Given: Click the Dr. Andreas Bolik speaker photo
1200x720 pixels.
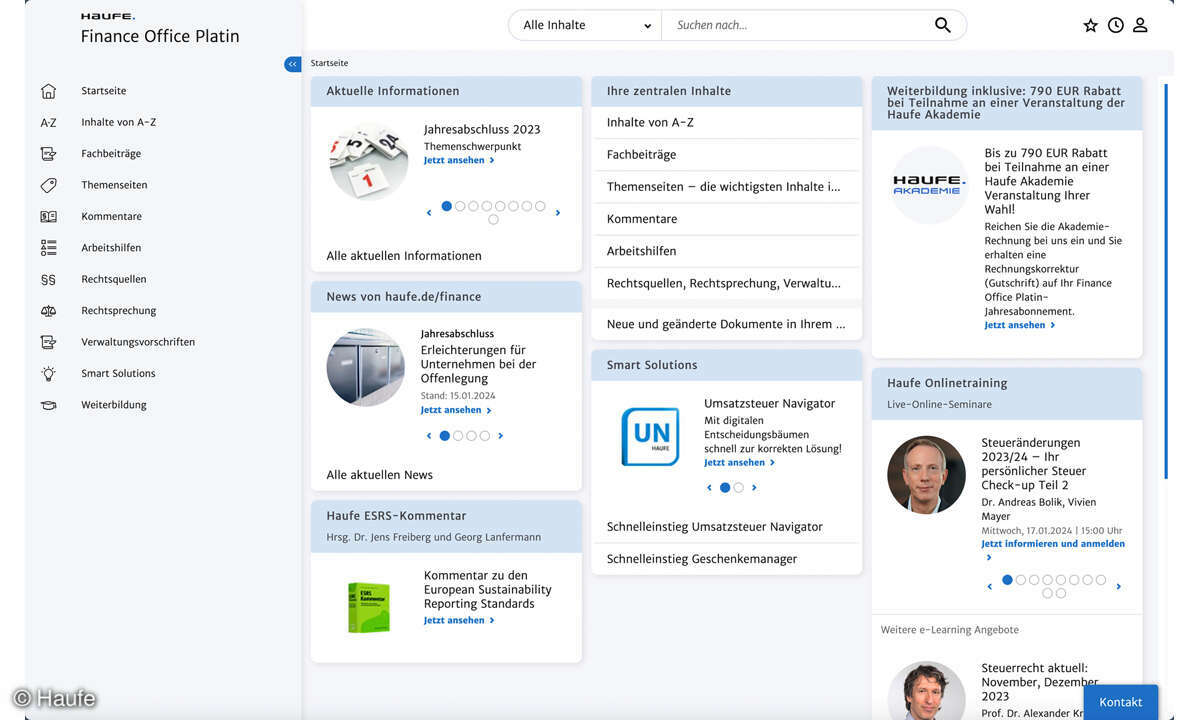Looking at the screenshot, I should tap(926, 474).
